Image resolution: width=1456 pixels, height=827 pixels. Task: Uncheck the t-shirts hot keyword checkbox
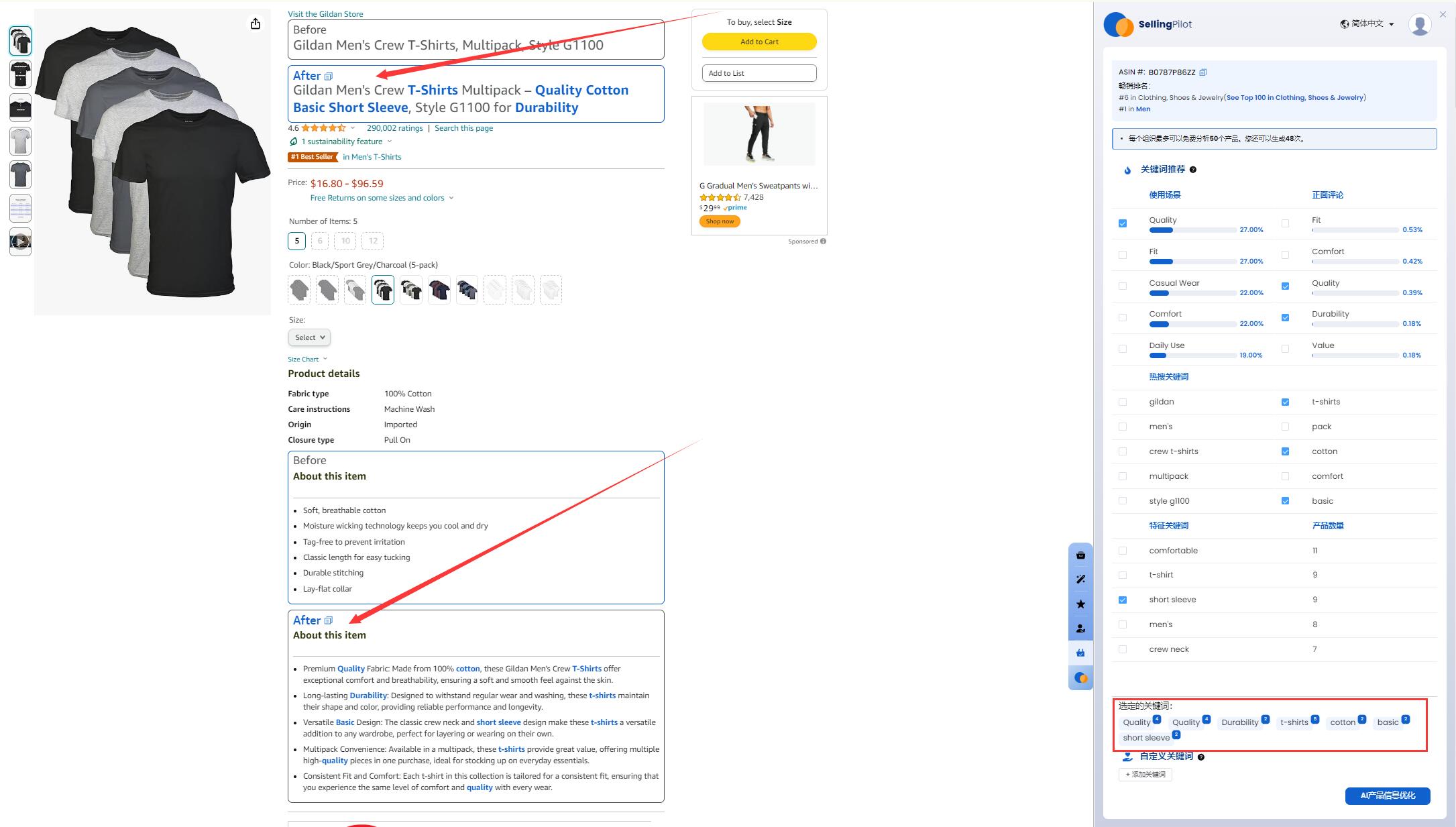(1285, 402)
